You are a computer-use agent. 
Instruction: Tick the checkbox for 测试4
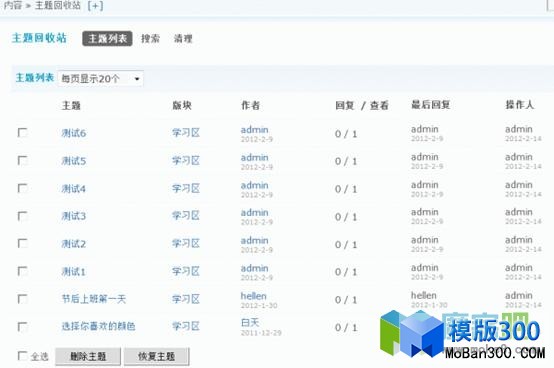point(22,188)
